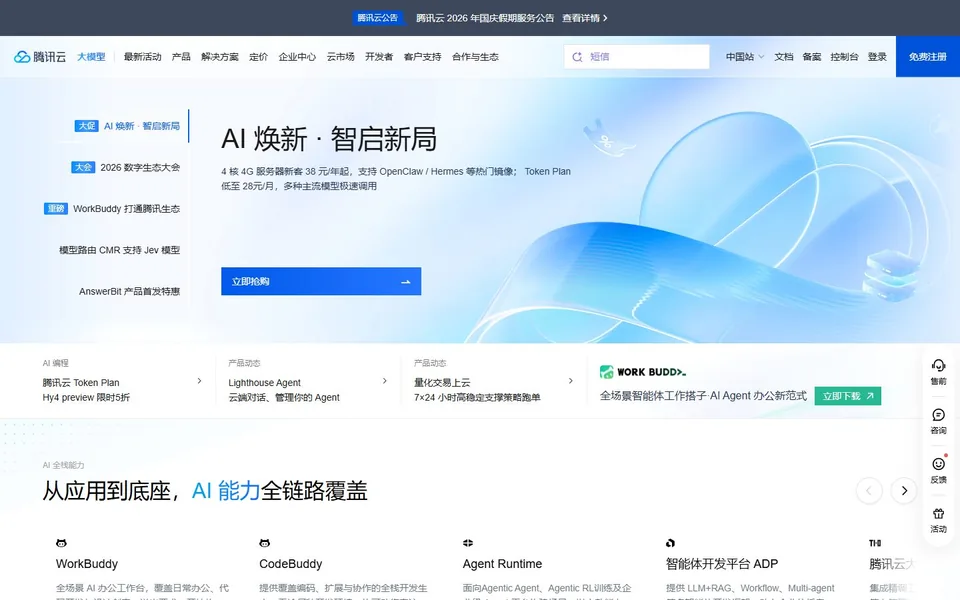Click Hy4 preview 限时5折 text
960x600 pixels.
coord(86,397)
